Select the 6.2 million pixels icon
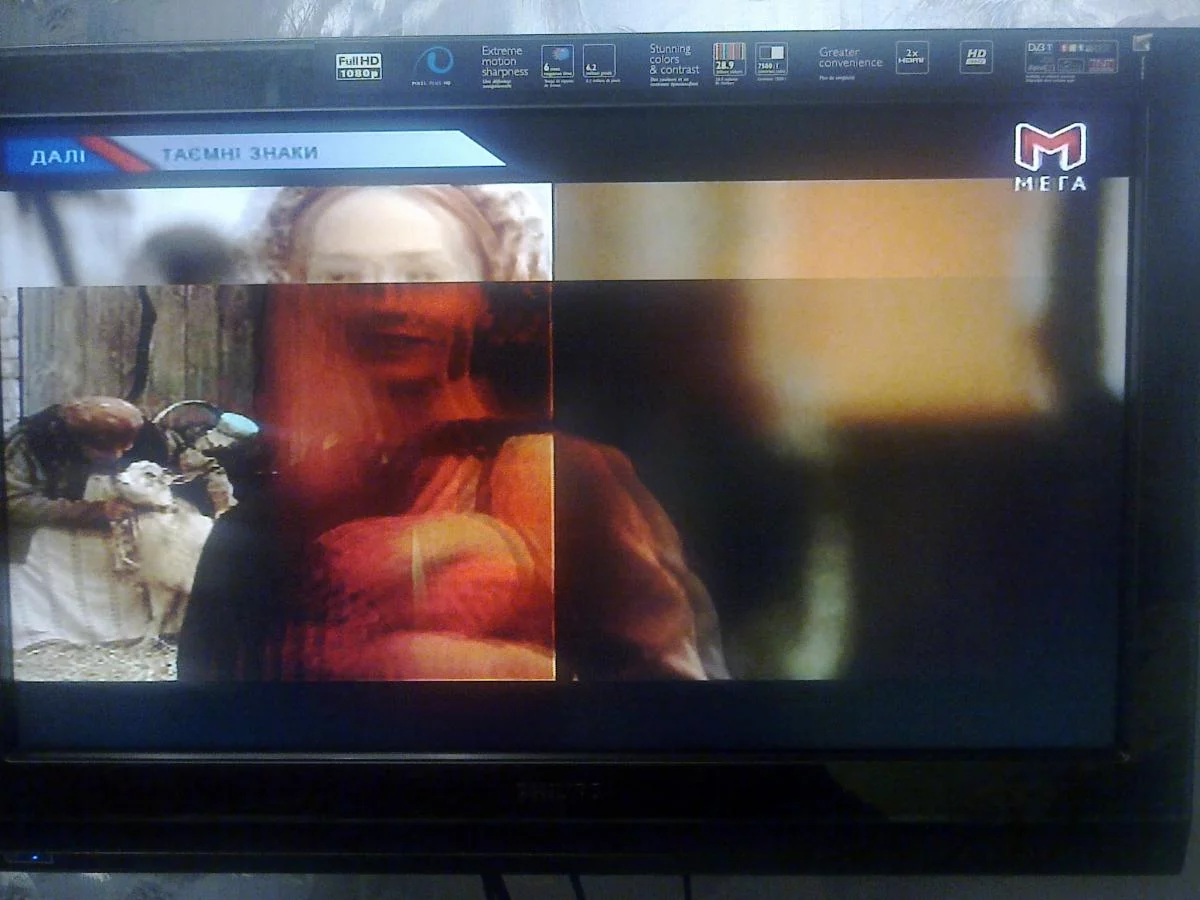The height and width of the screenshot is (900, 1200). [598, 61]
